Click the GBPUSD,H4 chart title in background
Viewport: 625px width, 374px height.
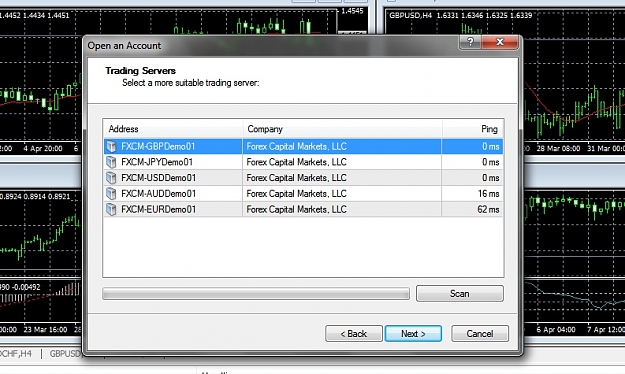pos(411,16)
